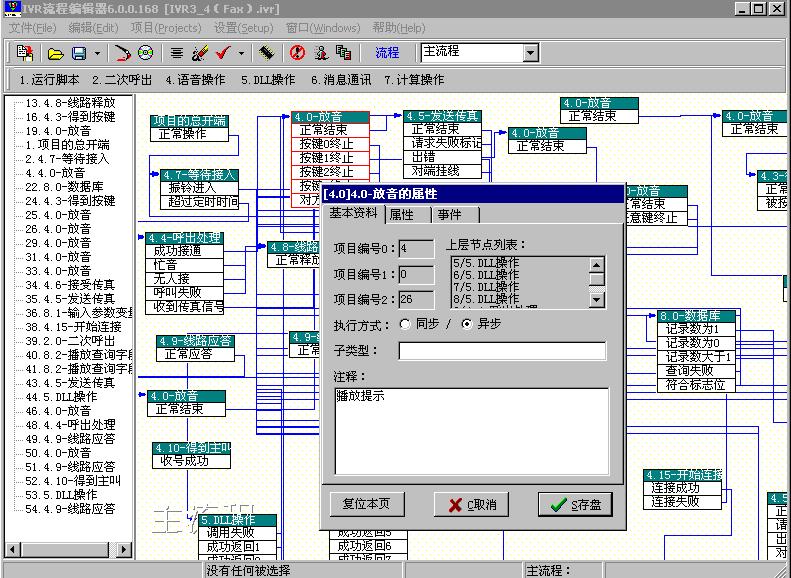Click the 请求失败标记 row on the canvas
791x578 pixels.
click(442, 143)
